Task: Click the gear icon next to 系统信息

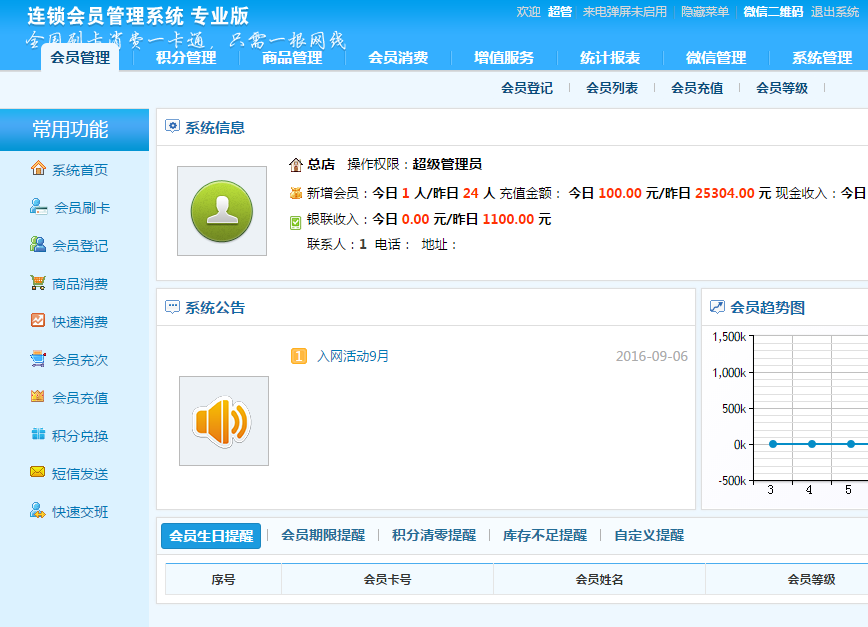Action: (172, 127)
